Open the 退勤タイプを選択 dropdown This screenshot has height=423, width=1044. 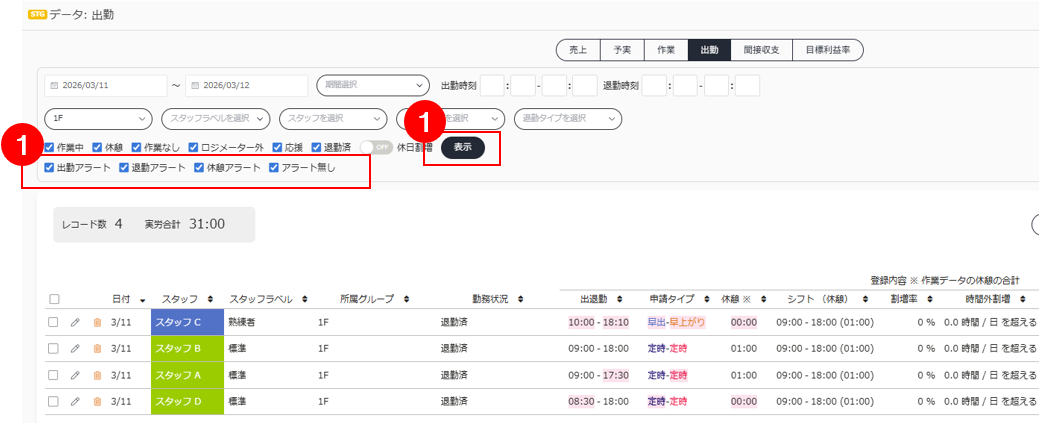click(568, 118)
